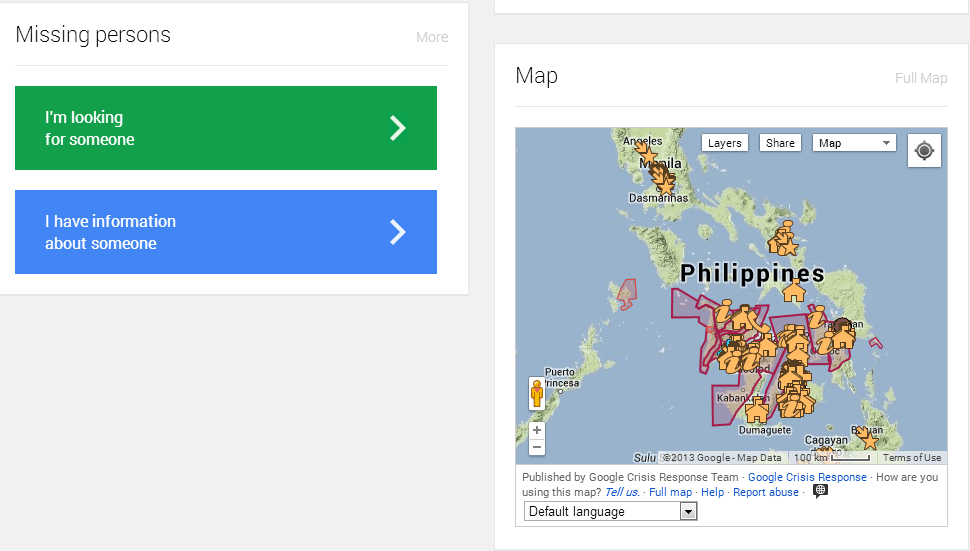Click the globe speech-bubble icon below map
970x551 pixels.
820,492
